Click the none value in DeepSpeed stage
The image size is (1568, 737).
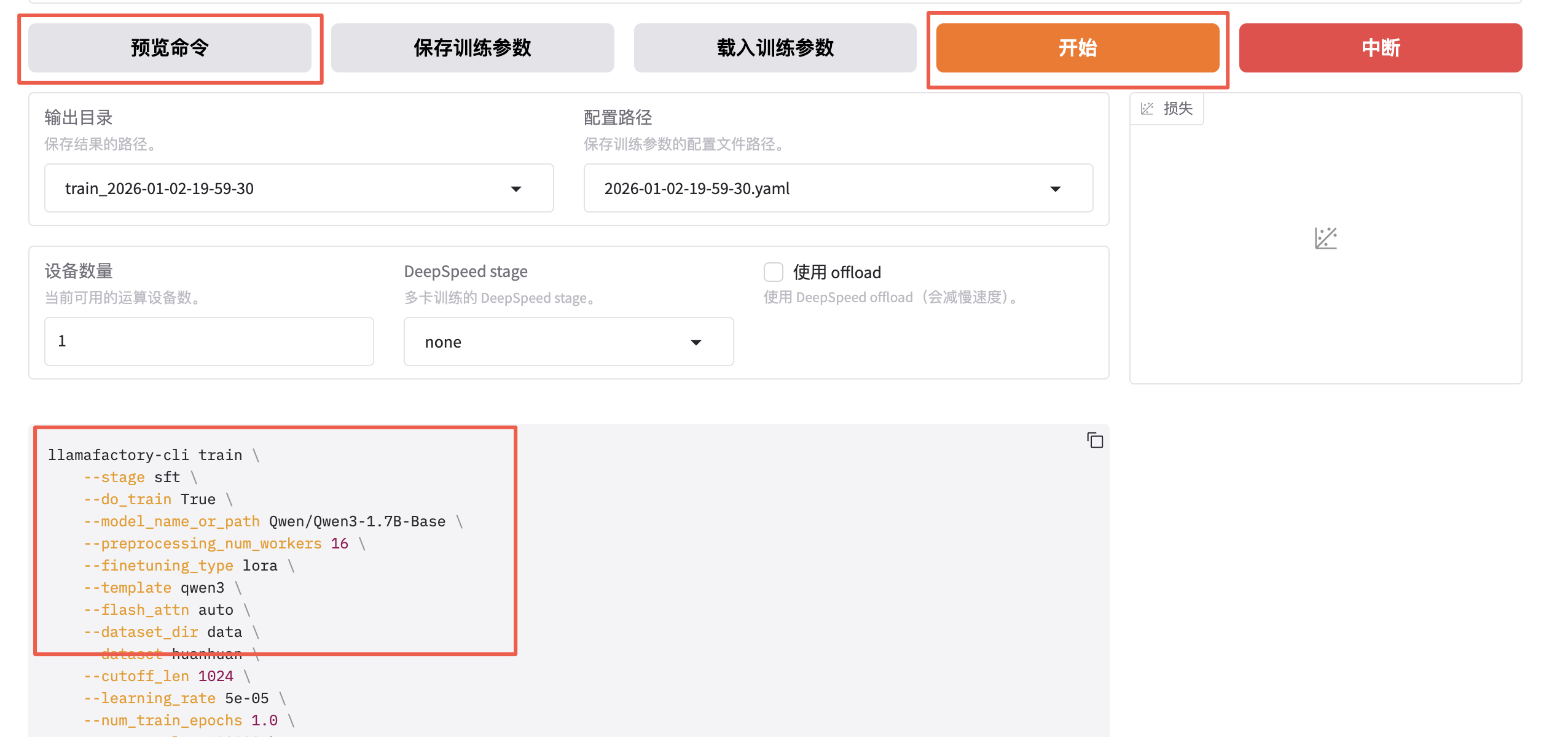pos(443,342)
